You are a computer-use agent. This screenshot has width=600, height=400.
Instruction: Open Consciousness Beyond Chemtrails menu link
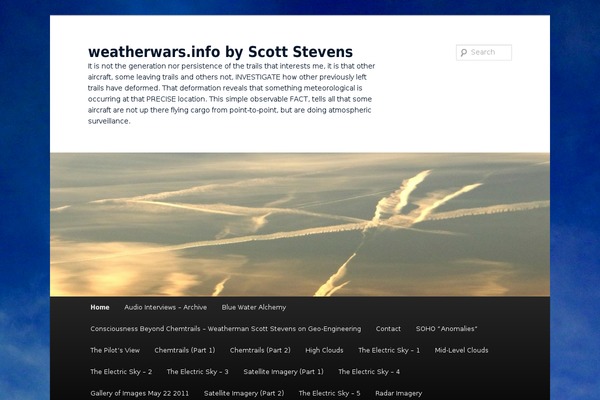click(x=226, y=329)
